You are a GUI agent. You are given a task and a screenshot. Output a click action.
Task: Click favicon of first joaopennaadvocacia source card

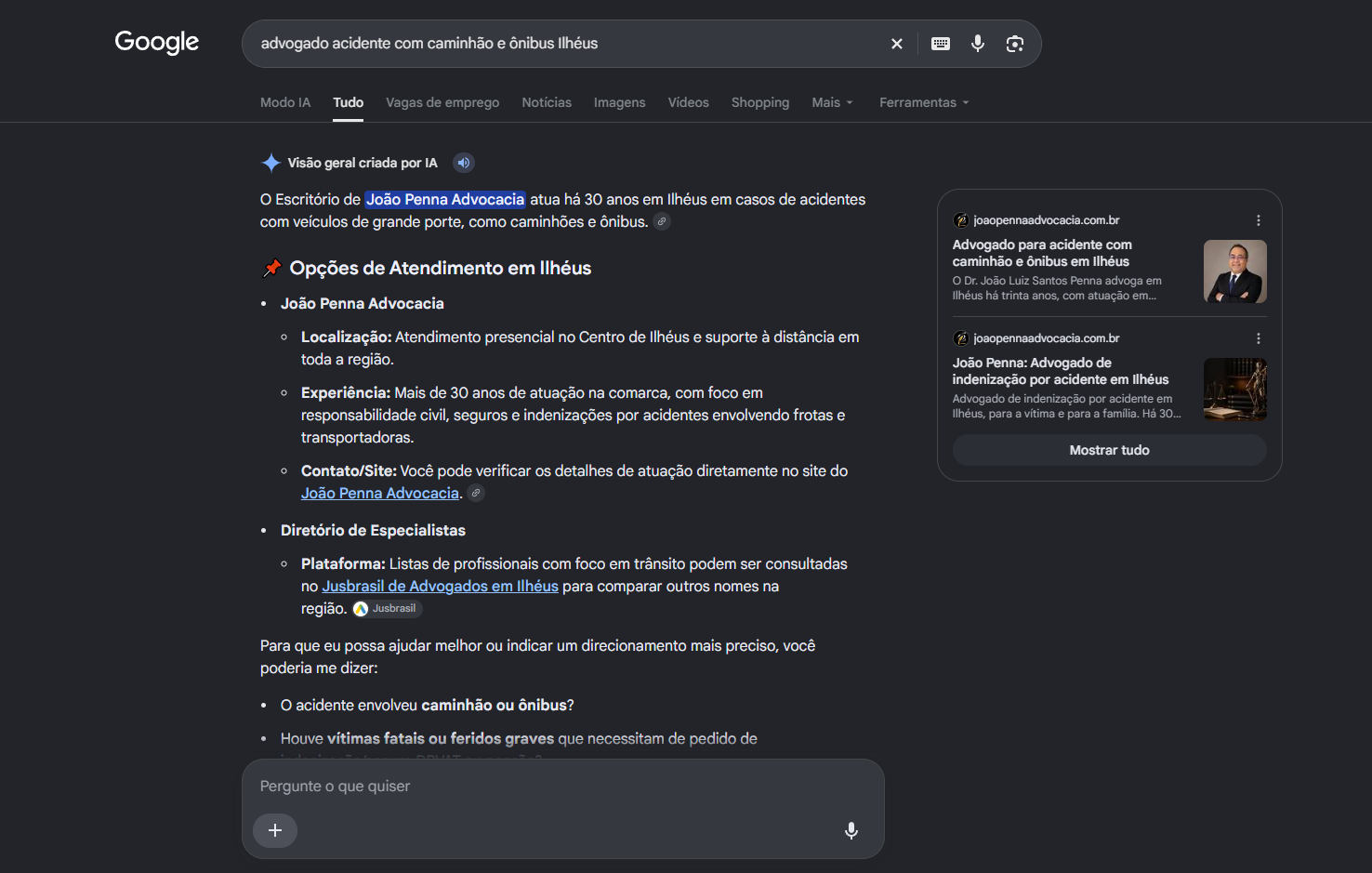click(x=961, y=220)
